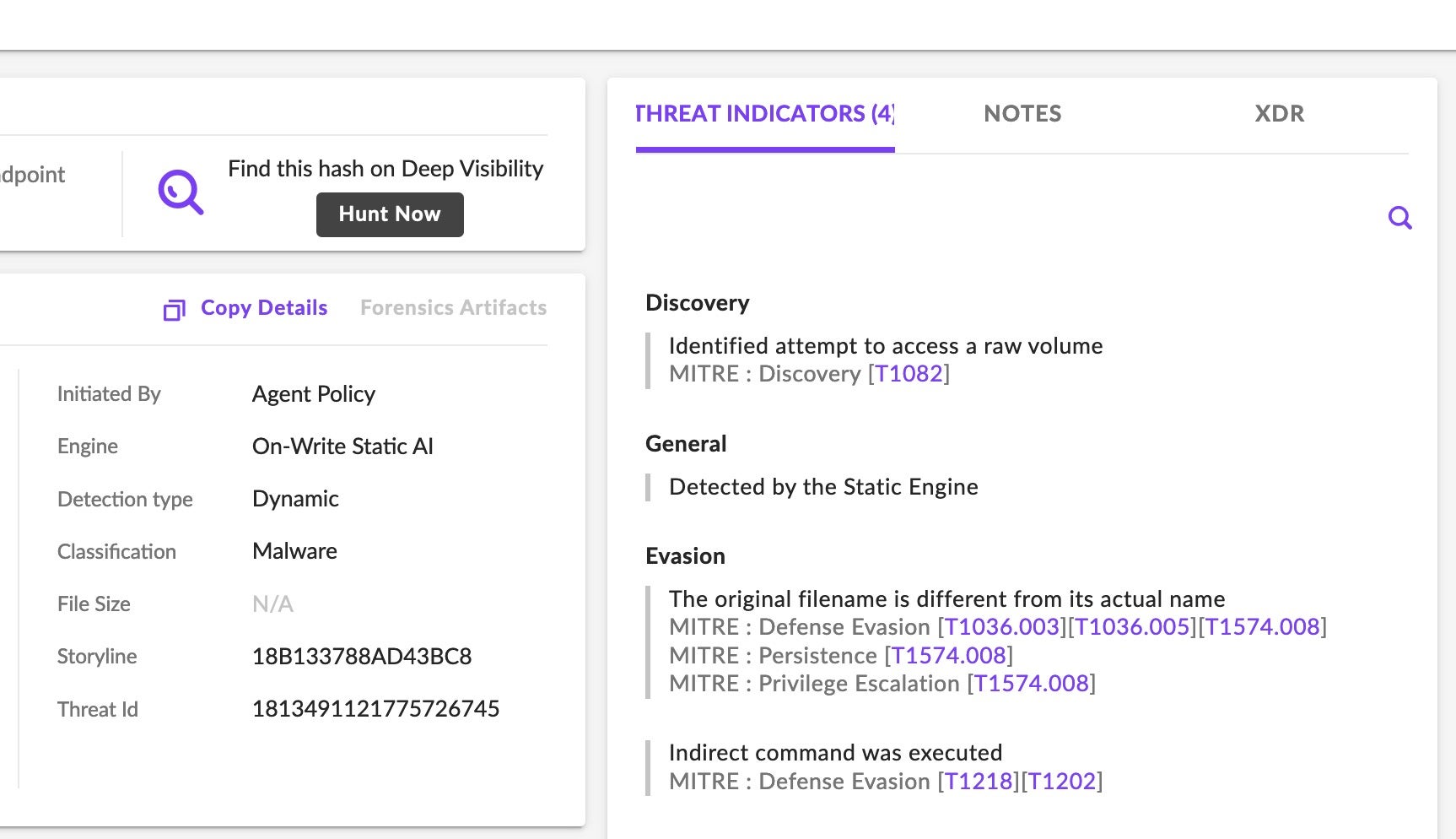Open Forensics Artifacts

(x=453, y=308)
